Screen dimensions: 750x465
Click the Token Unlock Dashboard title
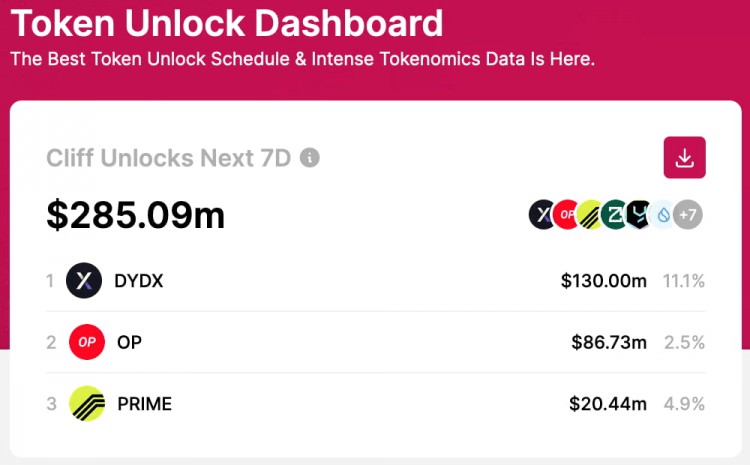click(x=227, y=23)
